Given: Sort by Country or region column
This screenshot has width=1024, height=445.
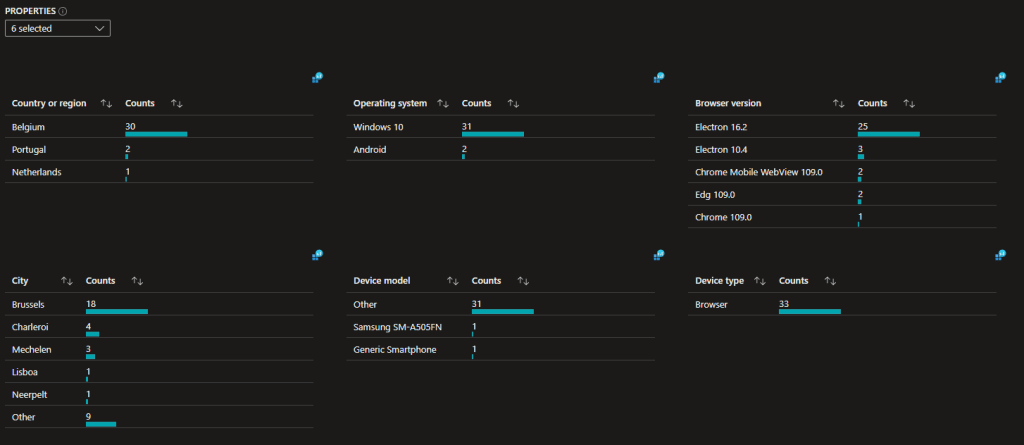Looking at the screenshot, I should point(106,103).
